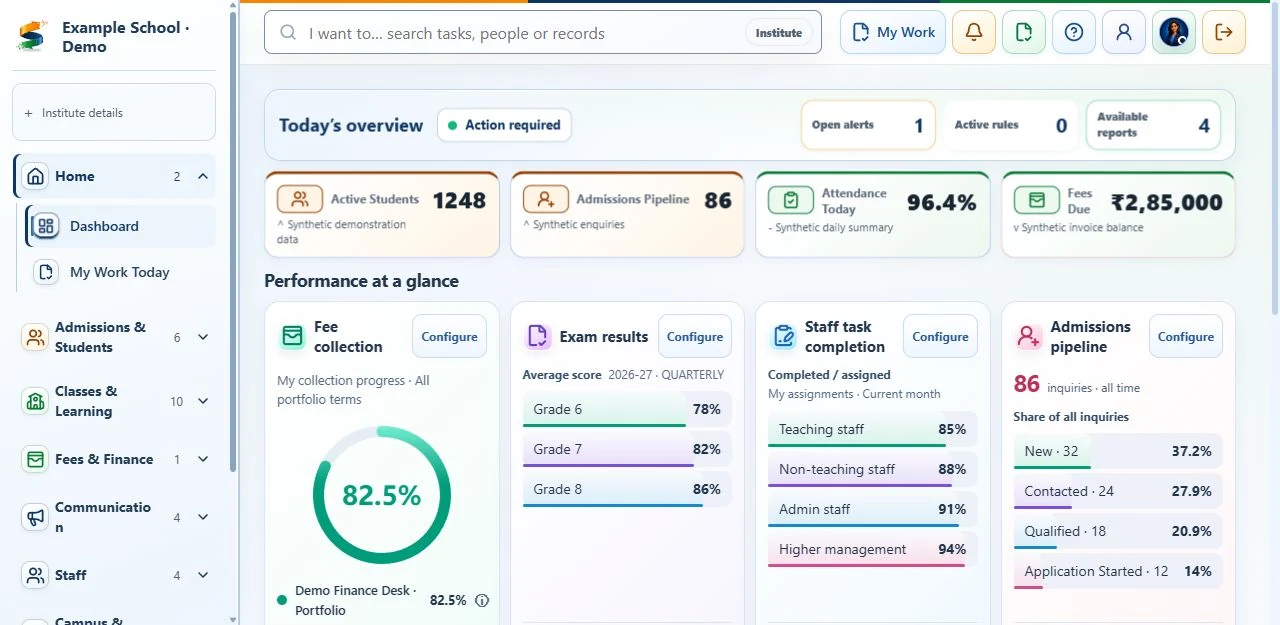Open My Work Today in the sidebar
This screenshot has width=1280, height=625.
pos(120,272)
